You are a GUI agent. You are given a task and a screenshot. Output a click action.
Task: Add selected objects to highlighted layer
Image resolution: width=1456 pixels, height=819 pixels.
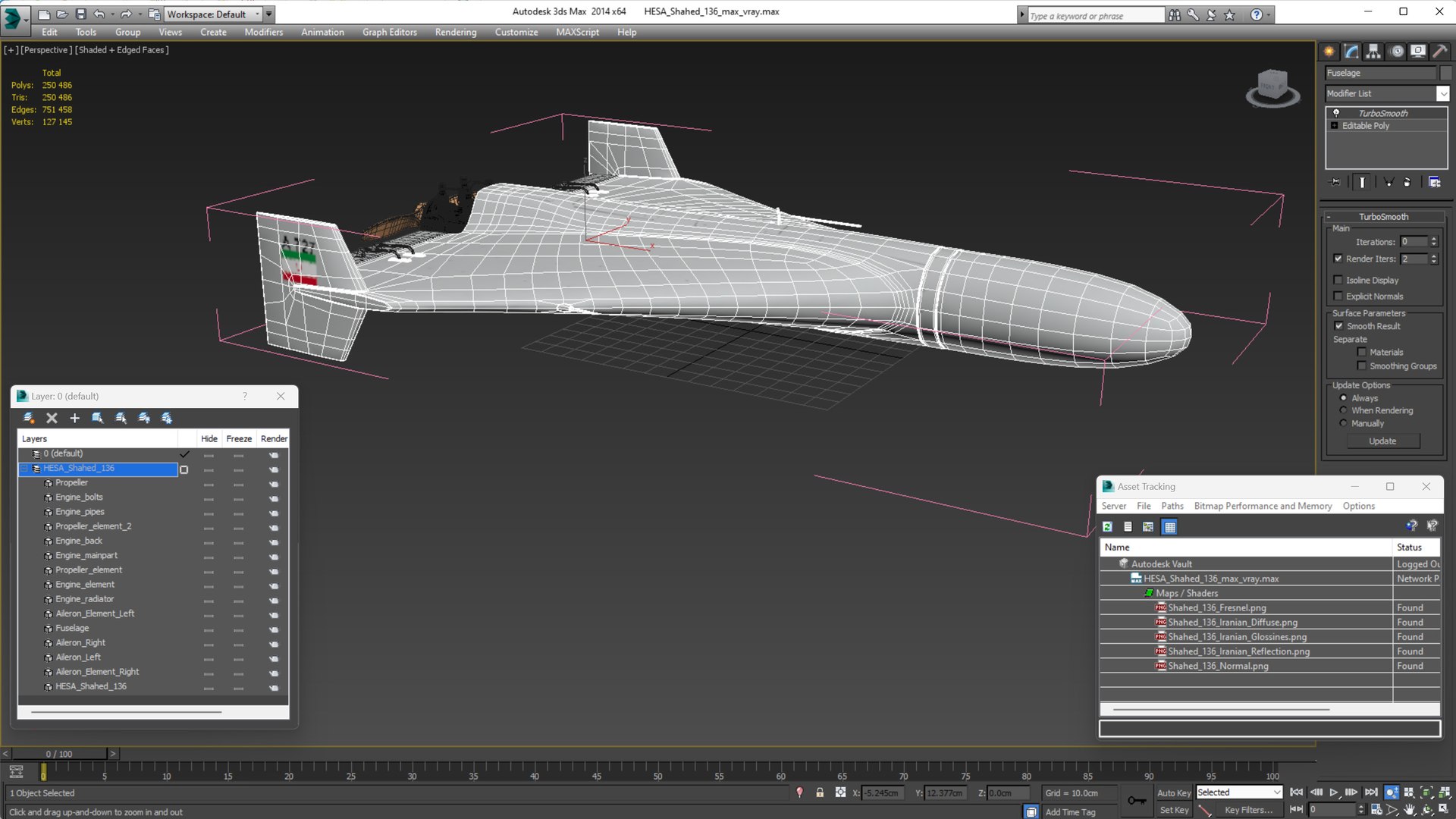coord(74,418)
